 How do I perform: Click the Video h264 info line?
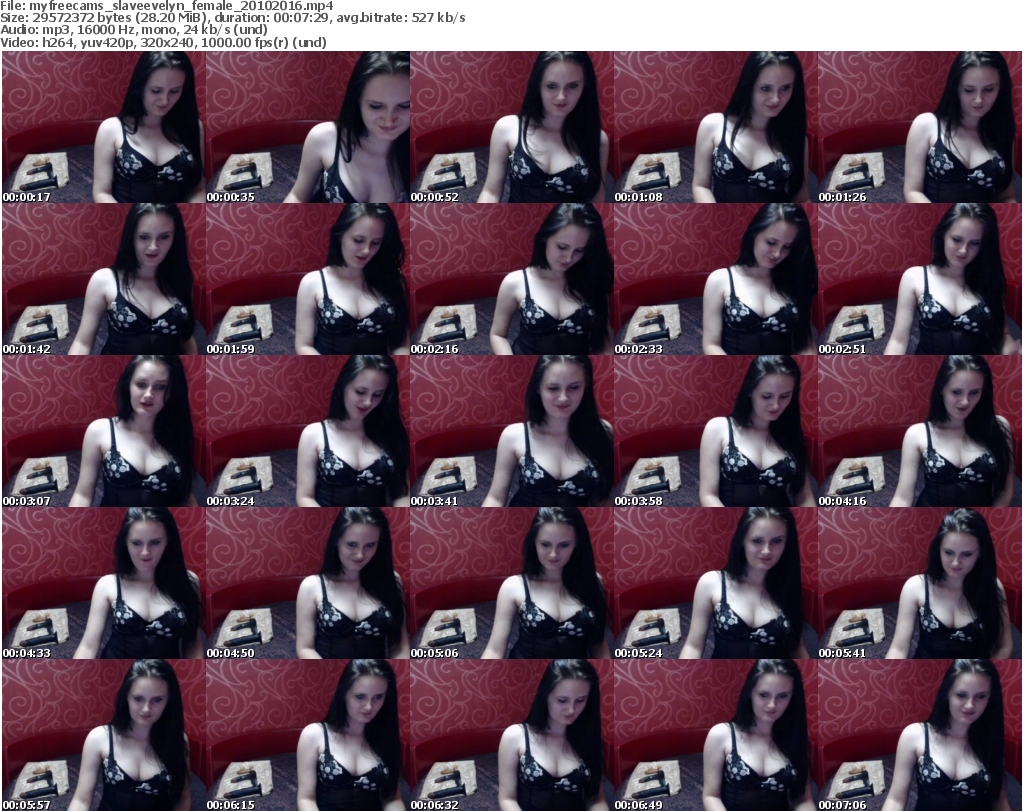(x=163, y=42)
